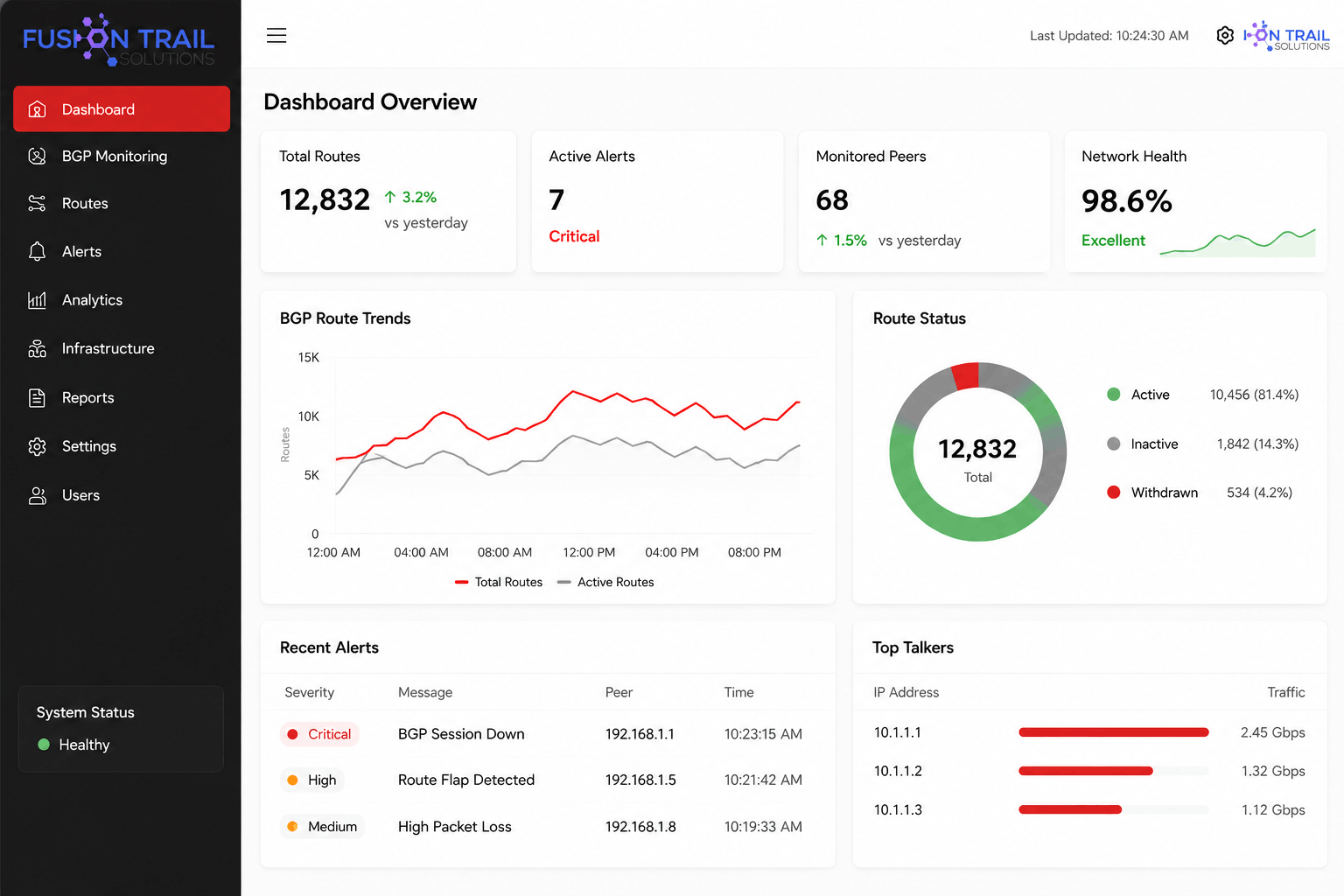
Task: Click the Dashboard home icon in sidebar
Action: click(x=37, y=109)
